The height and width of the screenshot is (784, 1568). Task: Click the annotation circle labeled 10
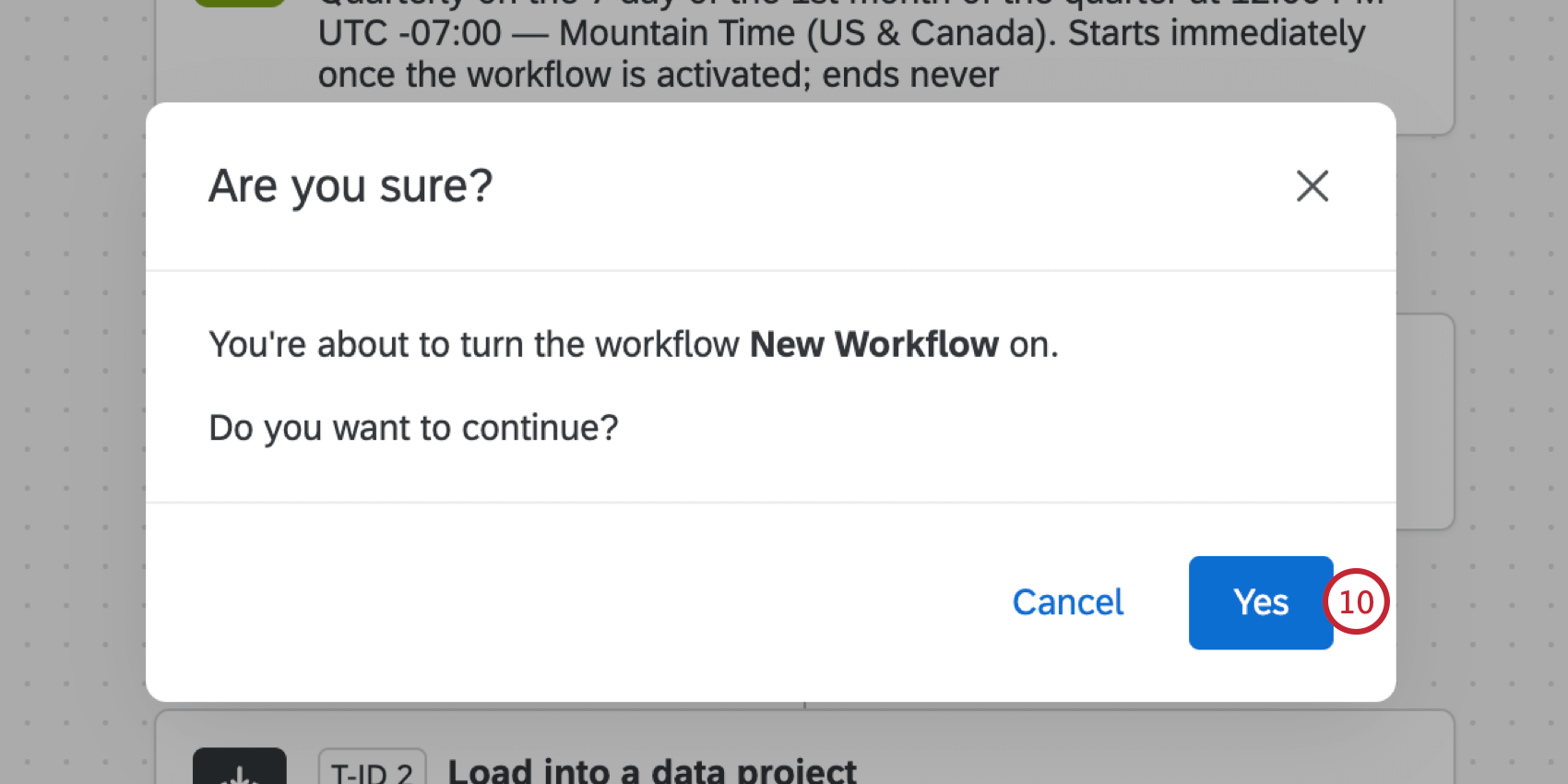(1357, 602)
